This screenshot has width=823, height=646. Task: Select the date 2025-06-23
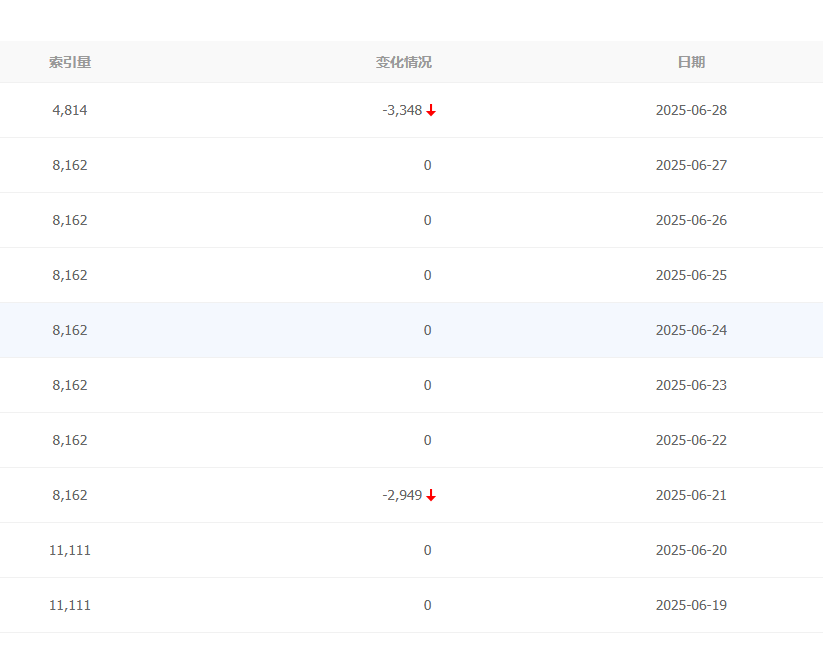point(691,385)
